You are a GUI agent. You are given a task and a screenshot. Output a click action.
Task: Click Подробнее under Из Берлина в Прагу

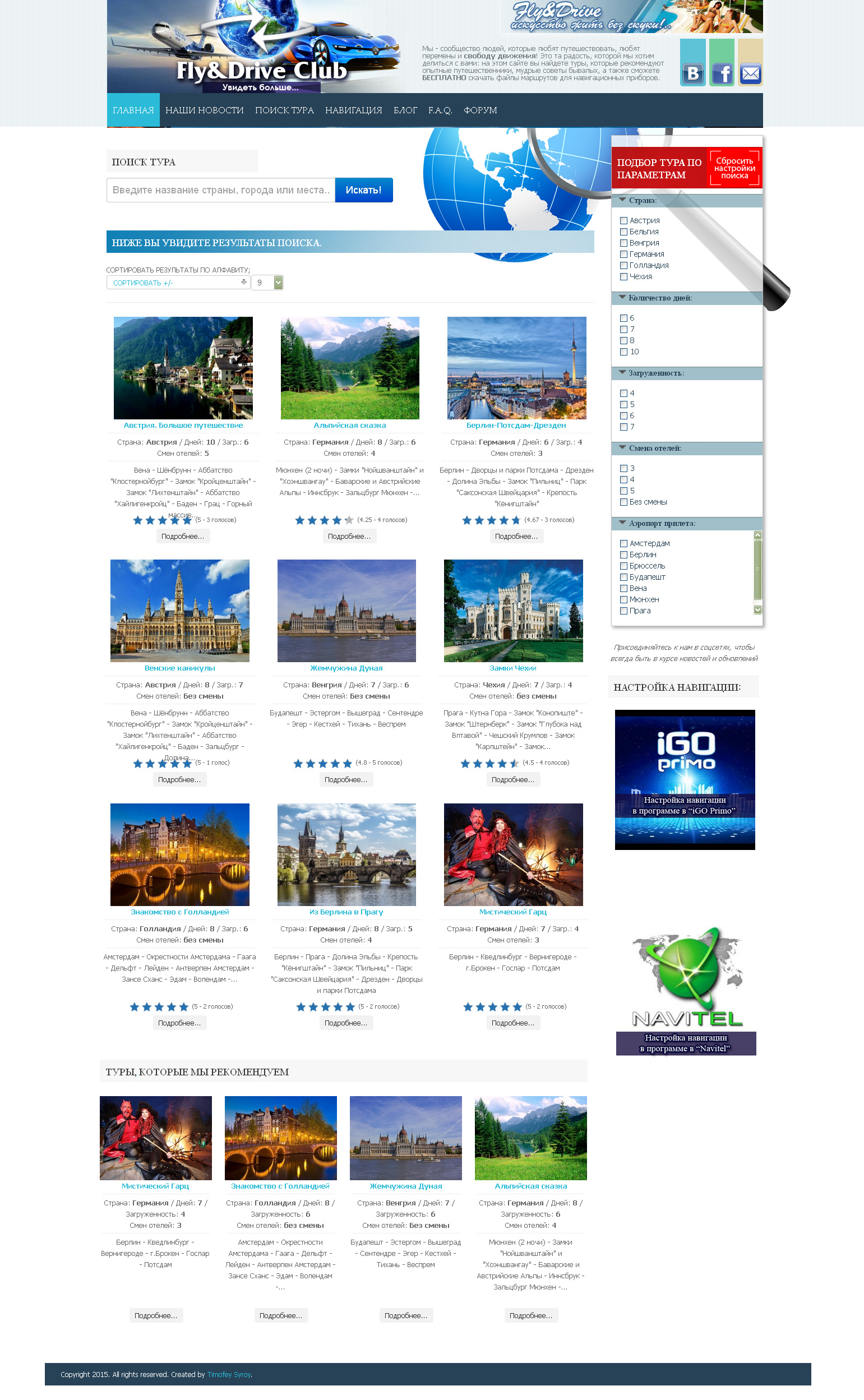(x=346, y=1023)
